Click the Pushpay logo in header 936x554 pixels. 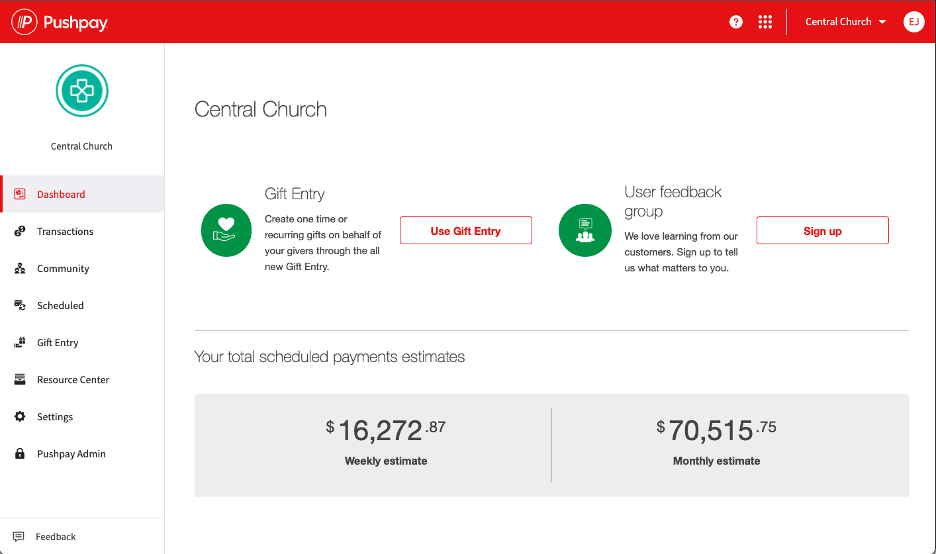tap(60, 22)
